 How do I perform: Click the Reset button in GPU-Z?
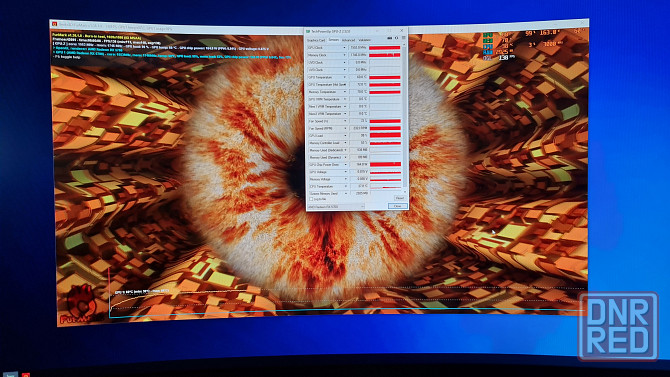[x=400, y=198]
